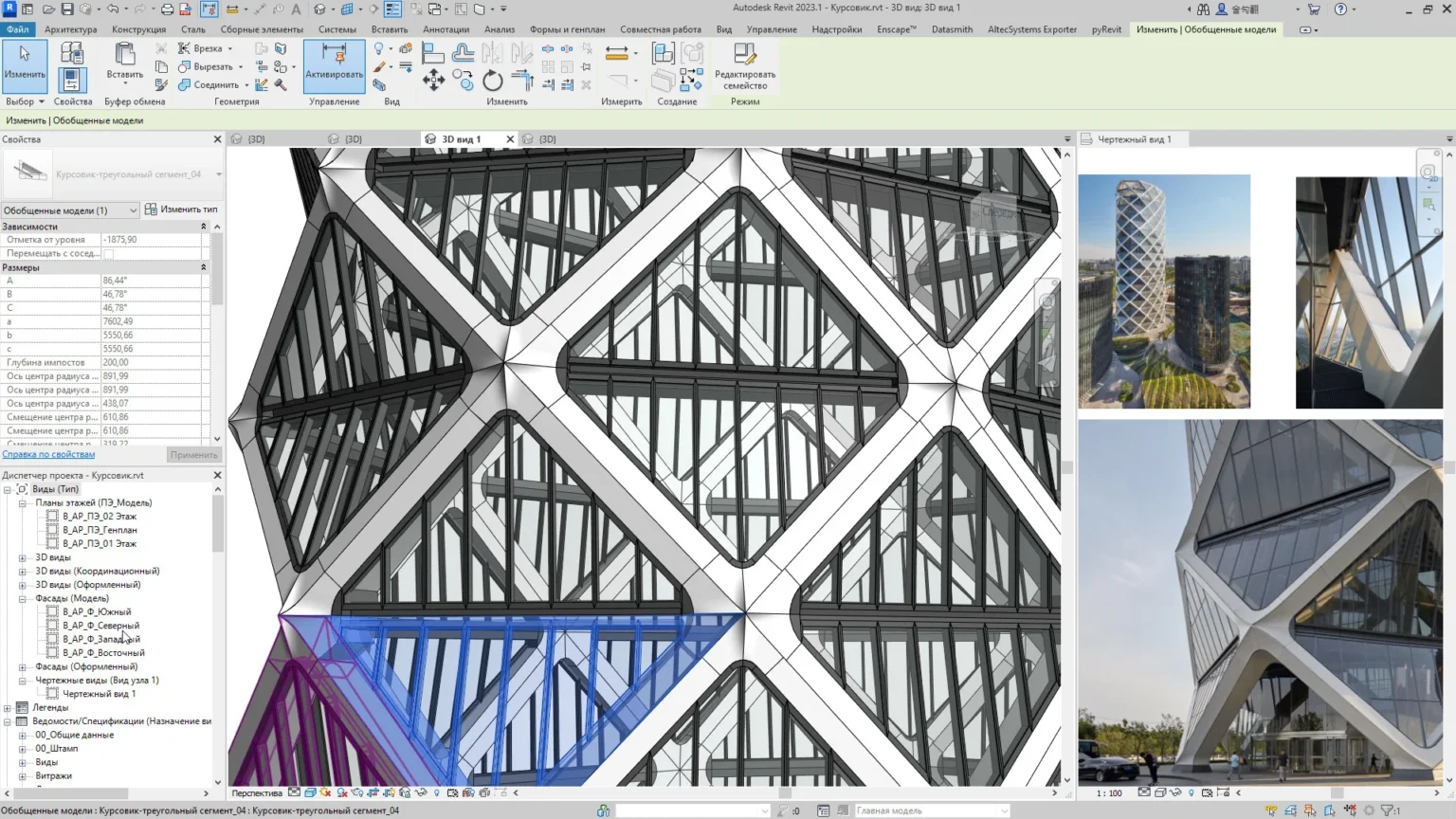Click the Edit Family button
The height and width of the screenshot is (819, 1456).
pyautogui.click(x=744, y=66)
